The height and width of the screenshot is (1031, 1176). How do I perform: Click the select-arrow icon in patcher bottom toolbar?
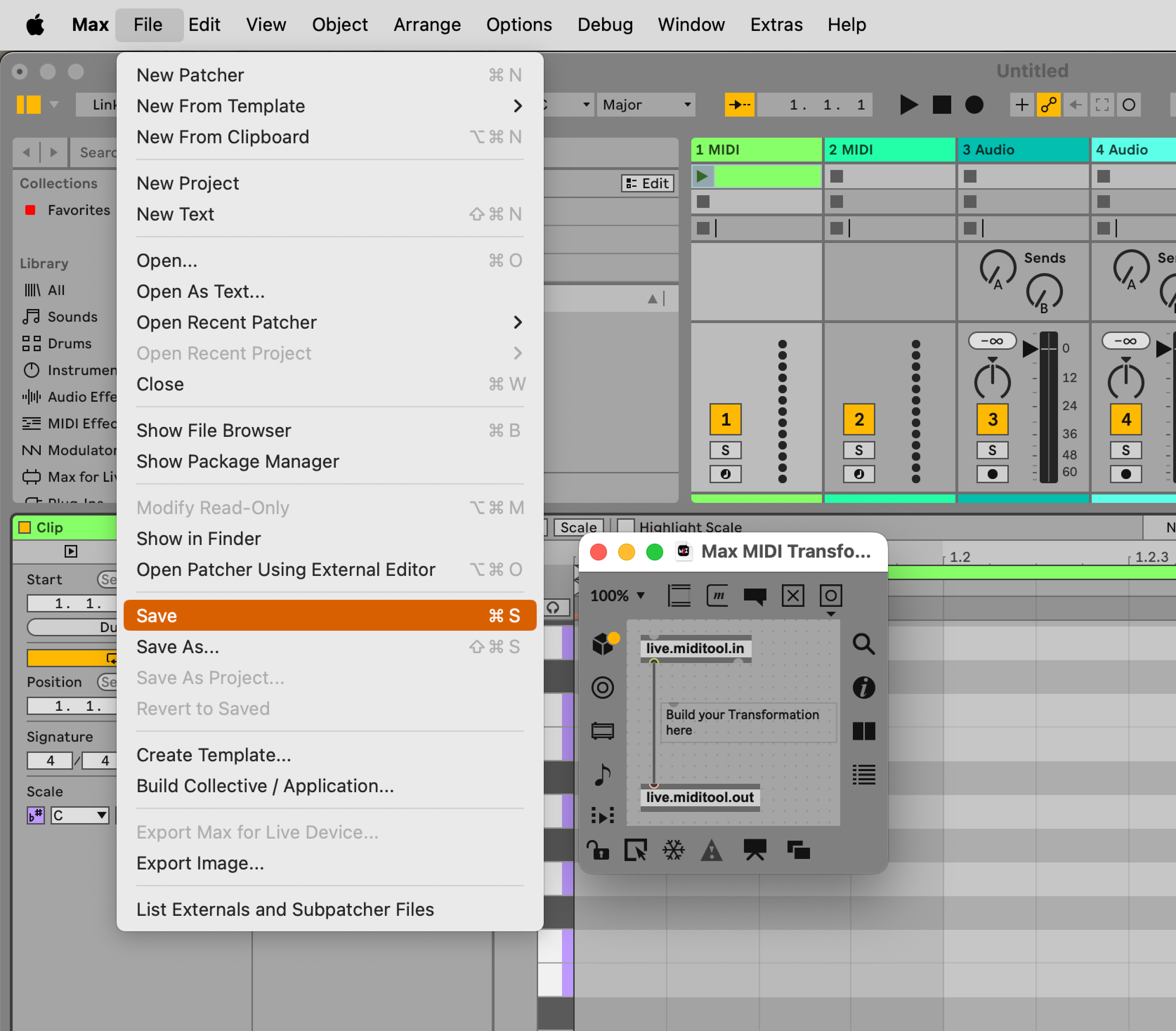(636, 850)
